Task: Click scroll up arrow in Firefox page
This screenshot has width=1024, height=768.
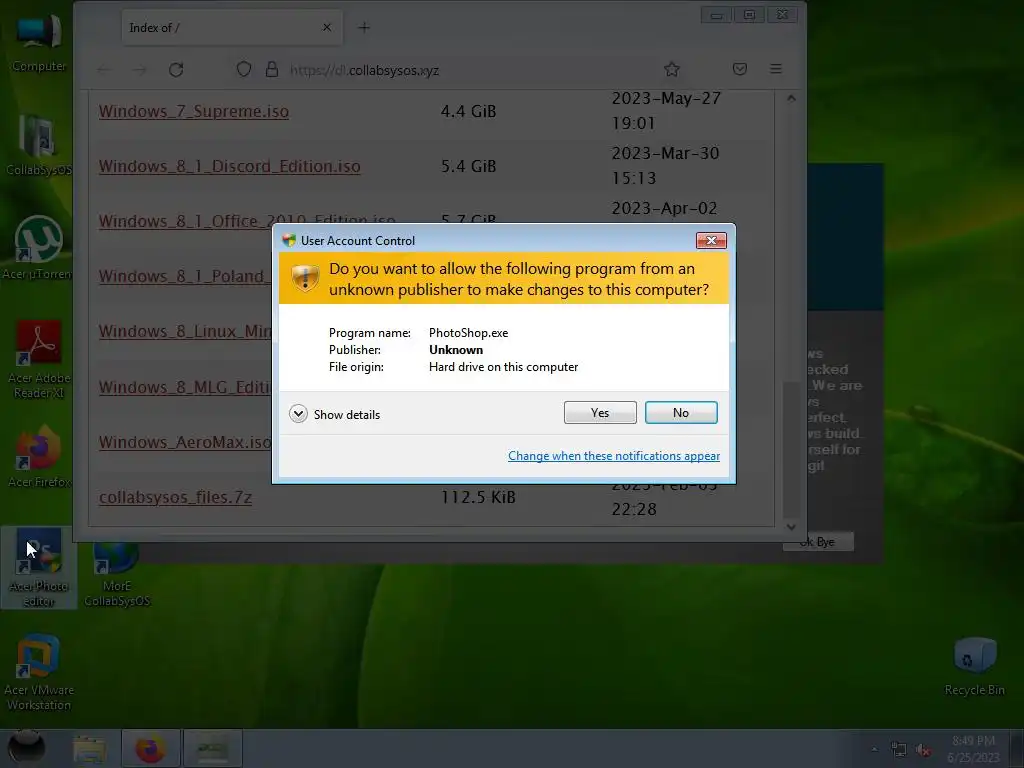Action: coord(791,99)
